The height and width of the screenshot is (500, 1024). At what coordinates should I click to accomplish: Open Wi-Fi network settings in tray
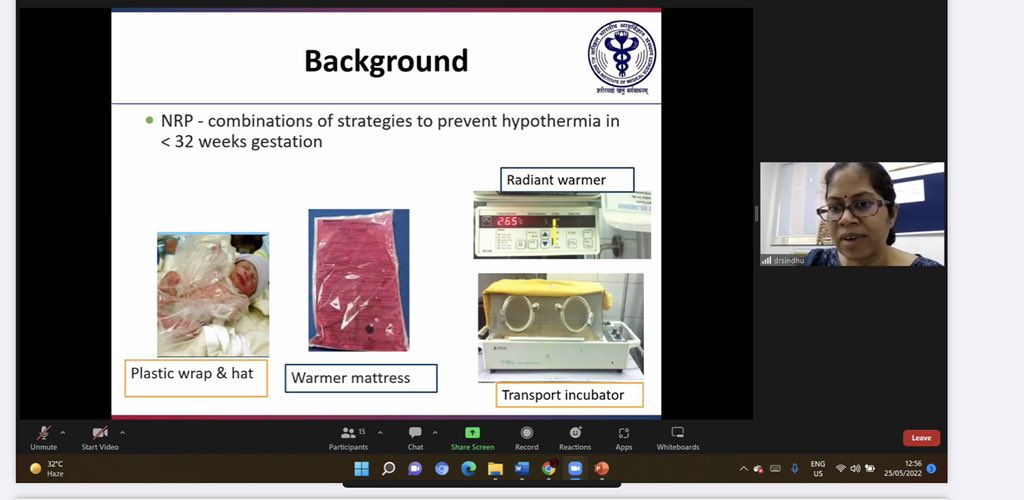click(x=841, y=469)
